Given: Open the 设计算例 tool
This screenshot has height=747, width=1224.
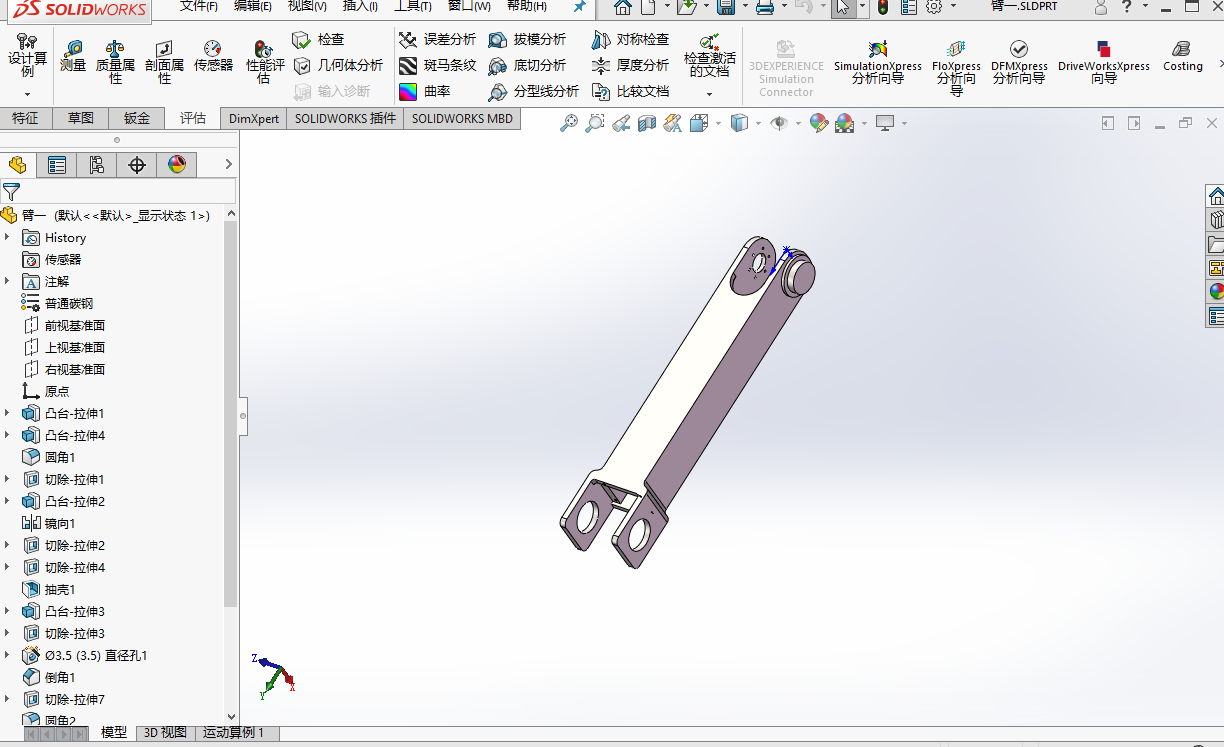Looking at the screenshot, I should [27, 57].
